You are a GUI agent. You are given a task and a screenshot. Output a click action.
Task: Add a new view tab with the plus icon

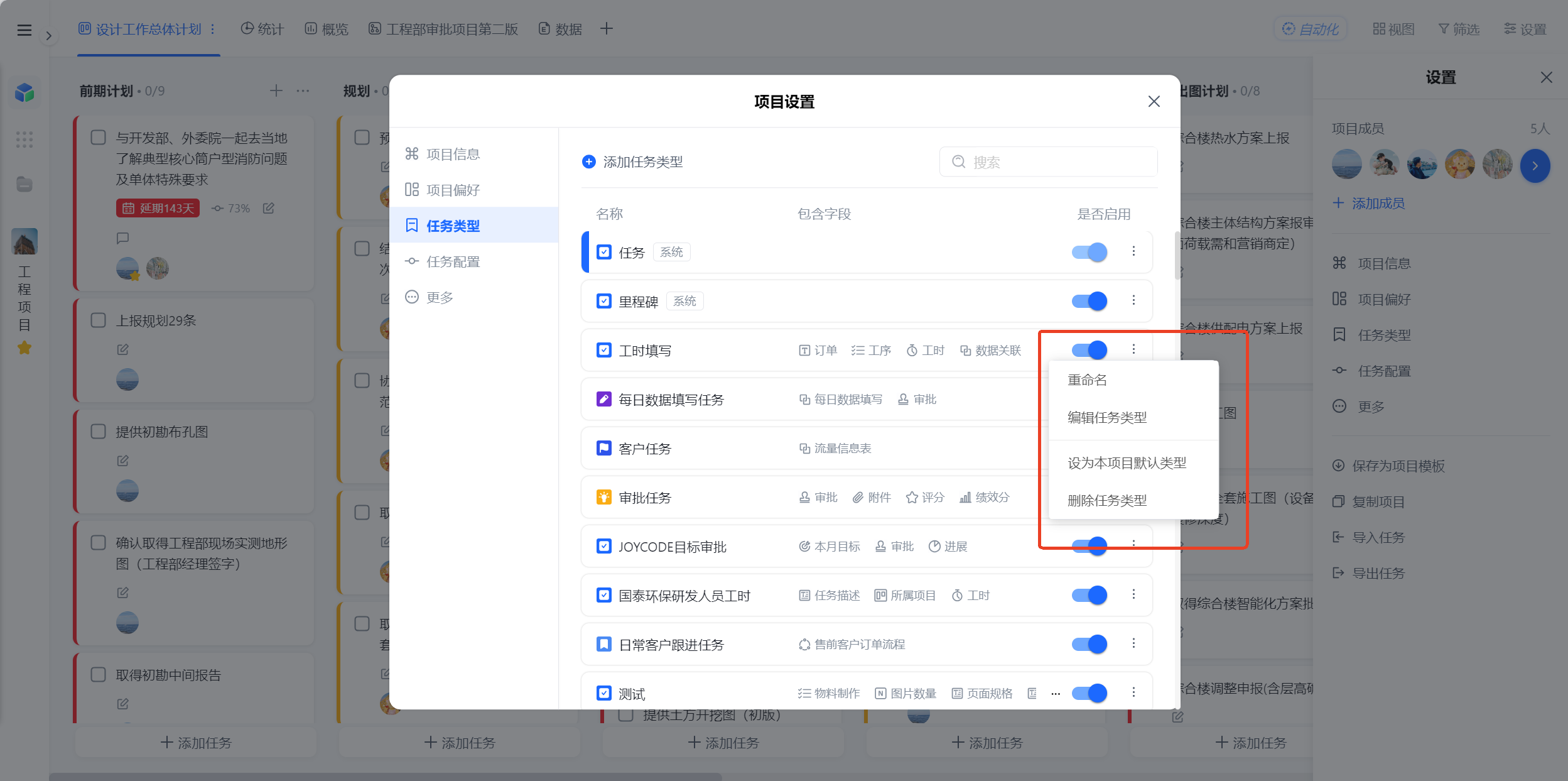click(606, 29)
